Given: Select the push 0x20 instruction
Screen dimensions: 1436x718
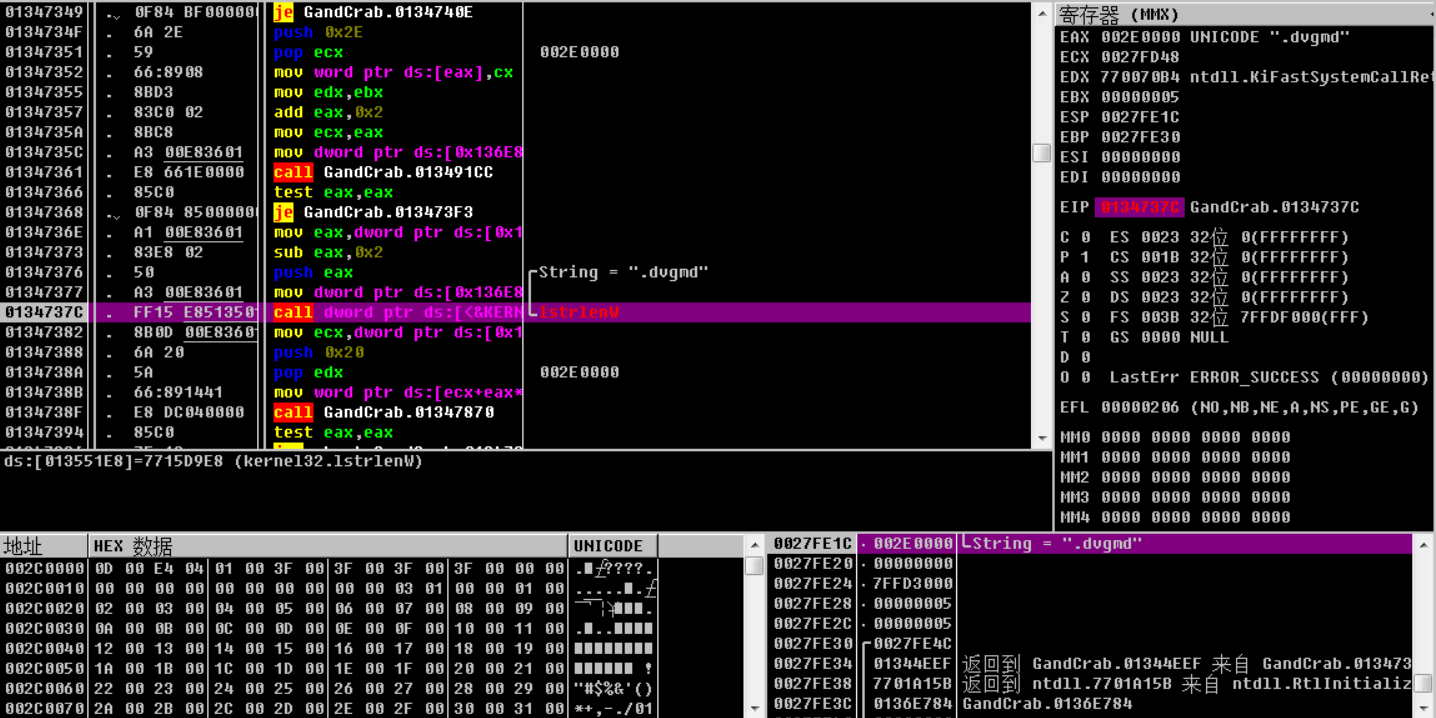Looking at the screenshot, I should pos(318,352).
